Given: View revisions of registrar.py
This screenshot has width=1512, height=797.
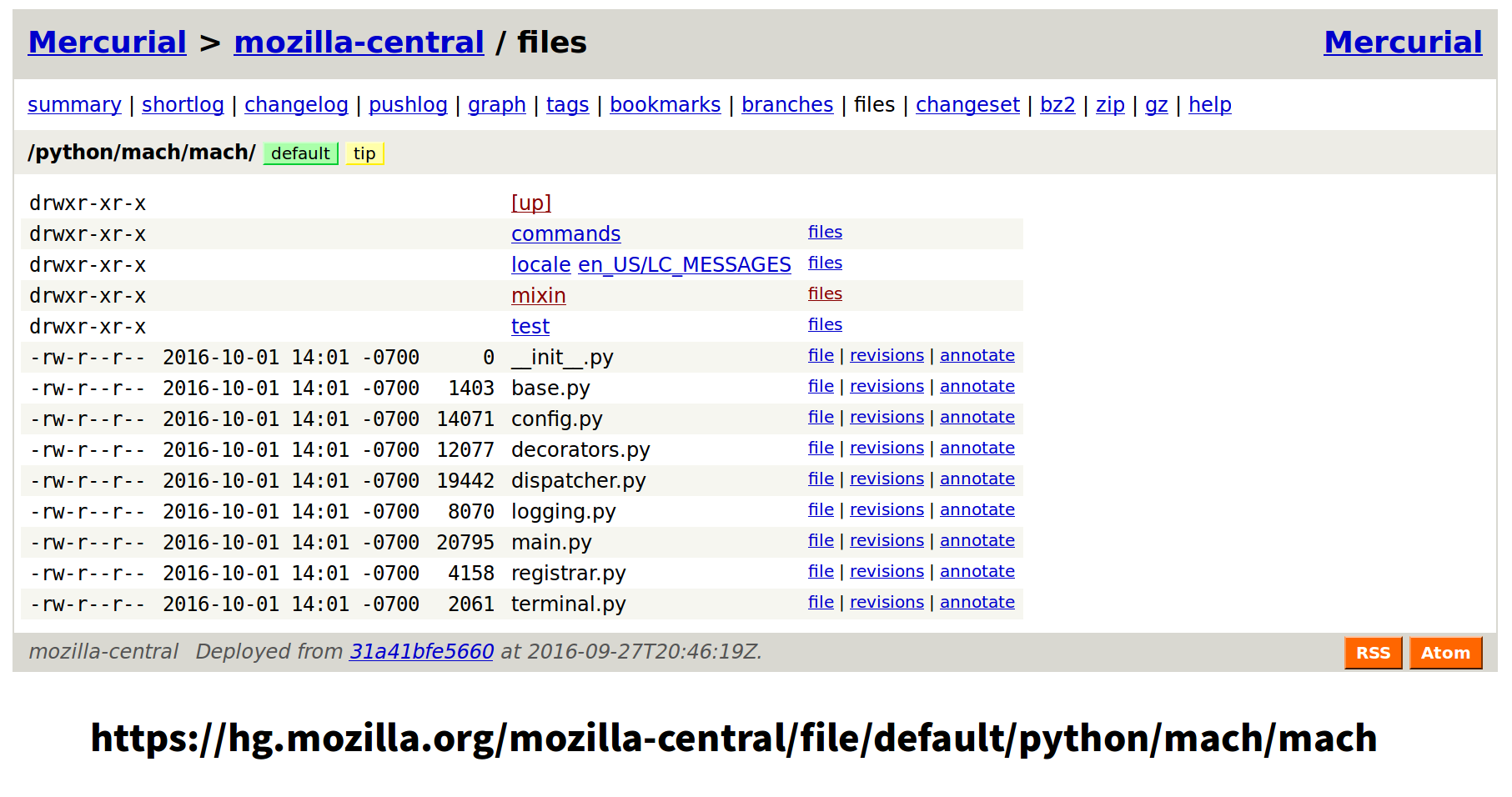Looking at the screenshot, I should pos(887,571).
